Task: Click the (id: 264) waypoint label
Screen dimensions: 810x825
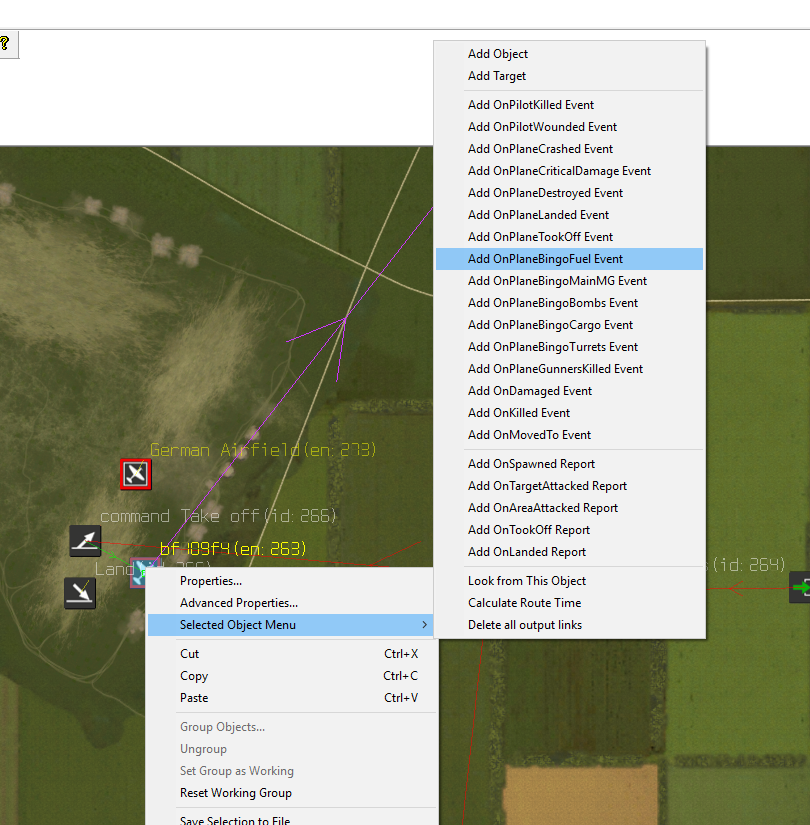Action: click(746, 565)
